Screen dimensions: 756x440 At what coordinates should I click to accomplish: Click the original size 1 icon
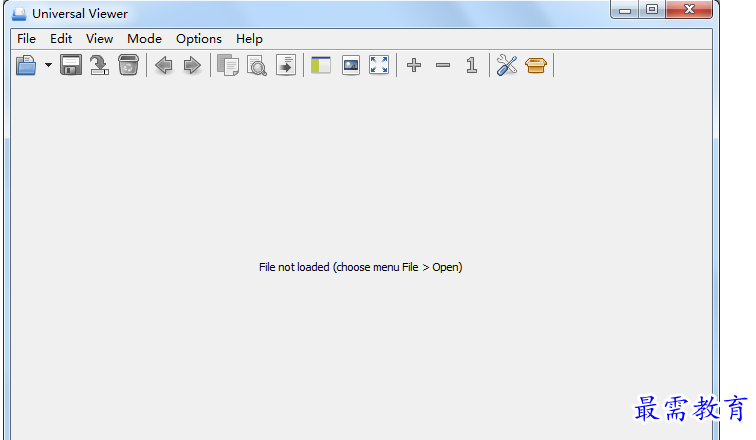pos(472,65)
